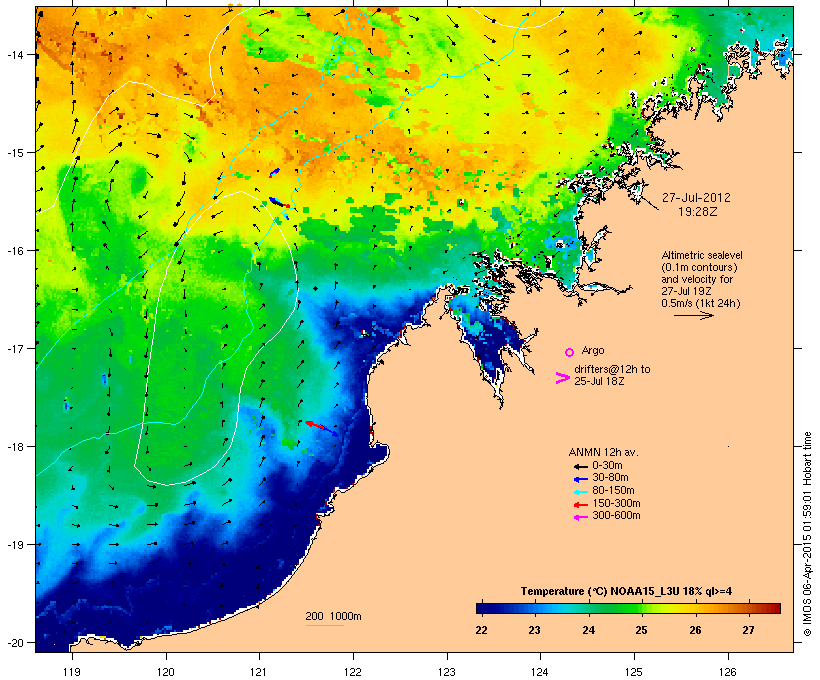Click the temperature colorbar gradient strip
The height and width of the screenshot is (680, 820).
628,608
